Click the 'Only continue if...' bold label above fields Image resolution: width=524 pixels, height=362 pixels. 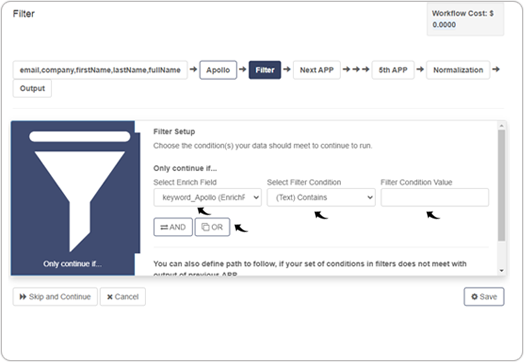tap(185, 168)
